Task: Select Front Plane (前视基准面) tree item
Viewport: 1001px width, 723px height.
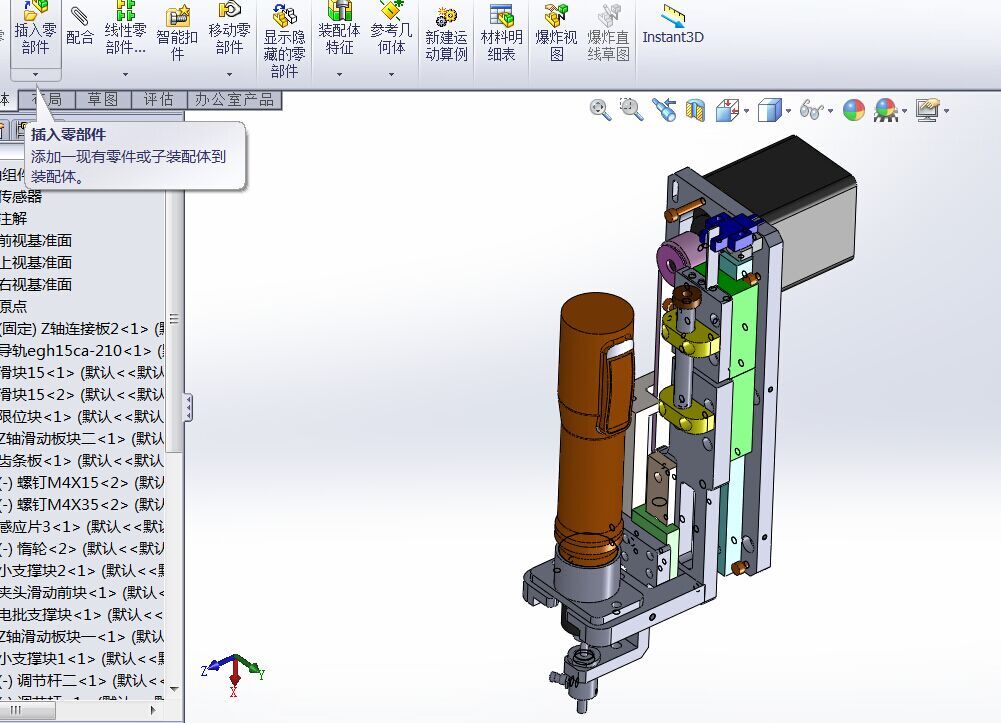Action: 36,241
